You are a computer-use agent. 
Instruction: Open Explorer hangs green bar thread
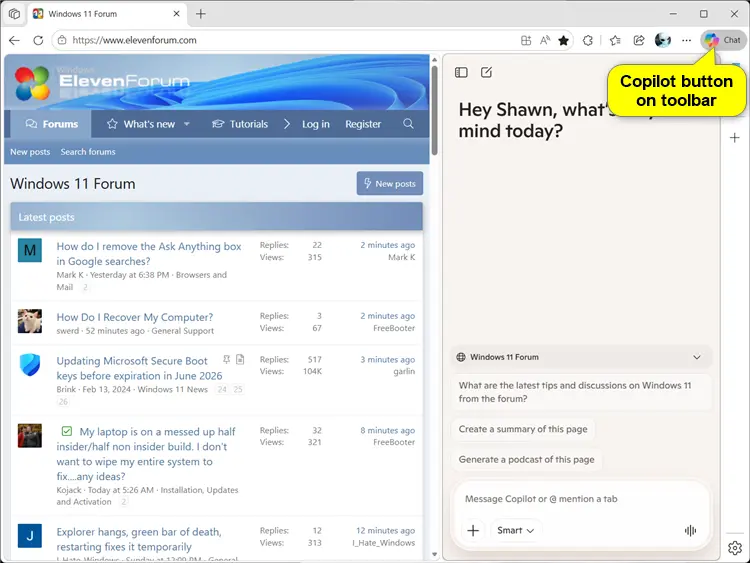(139, 539)
